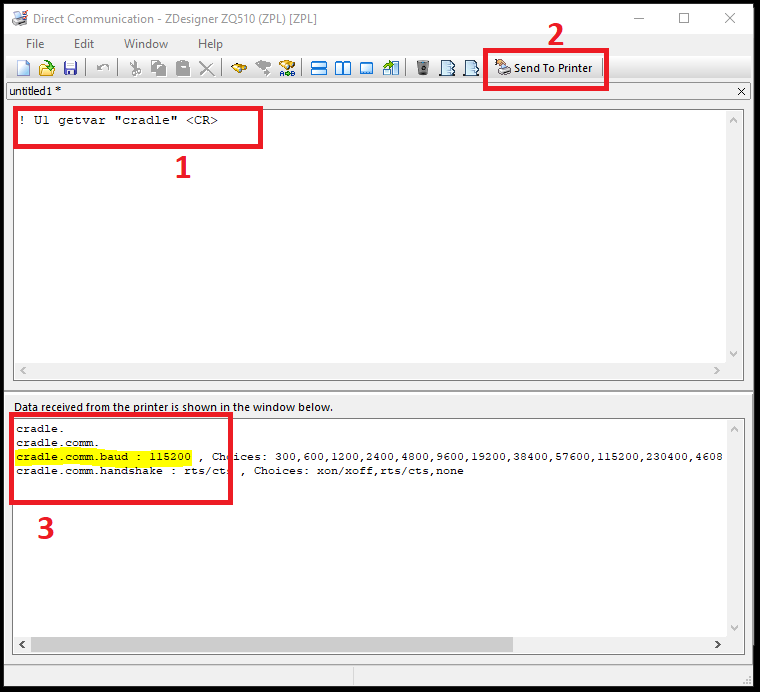Click down arrow of command editor vertical scrollbar
This screenshot has height=692, width=760.
(x=733, y=354)
